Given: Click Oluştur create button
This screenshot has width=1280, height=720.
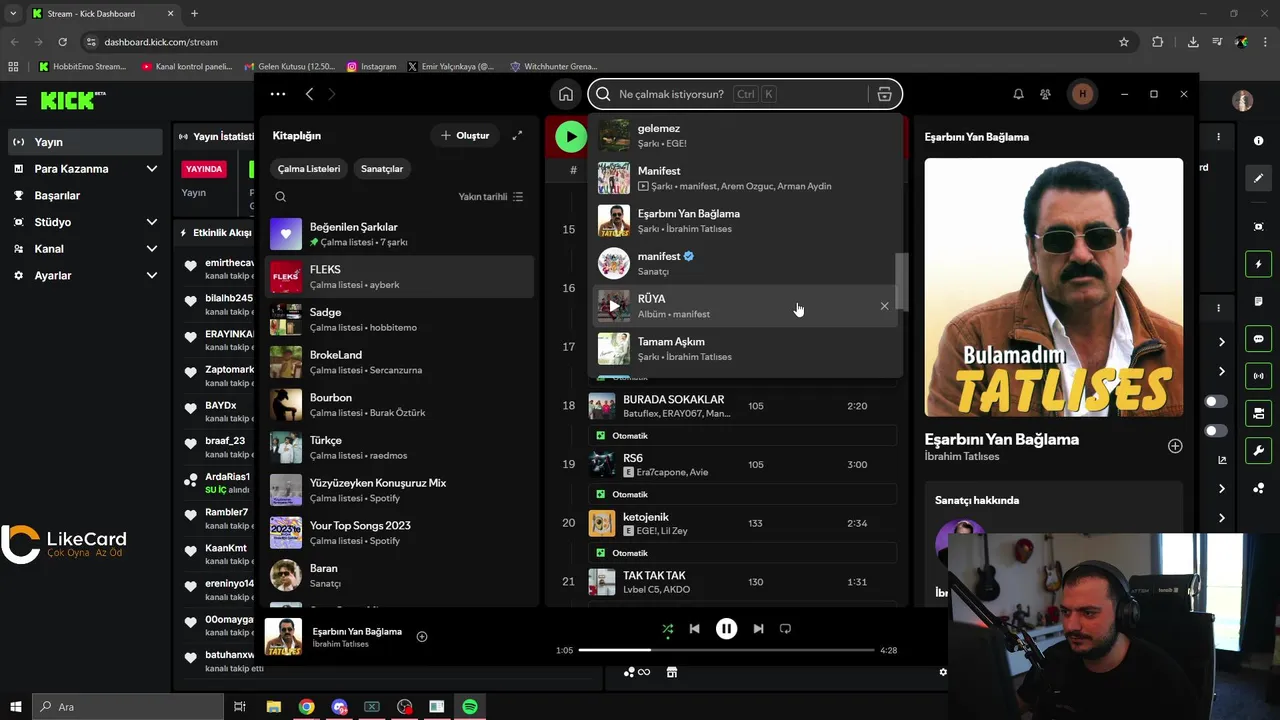Looking at the screenshot, I should (x=465, y=135).
